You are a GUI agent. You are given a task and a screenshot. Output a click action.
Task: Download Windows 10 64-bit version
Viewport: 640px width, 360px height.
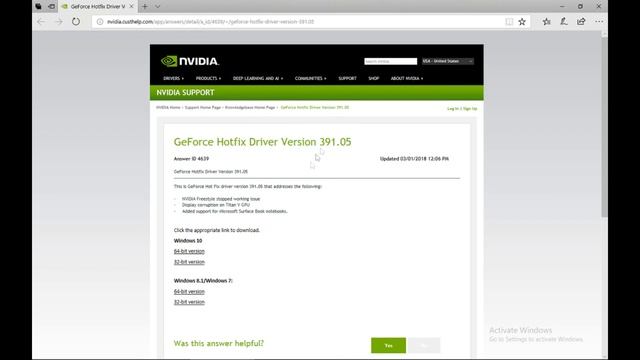click(189, 251)
